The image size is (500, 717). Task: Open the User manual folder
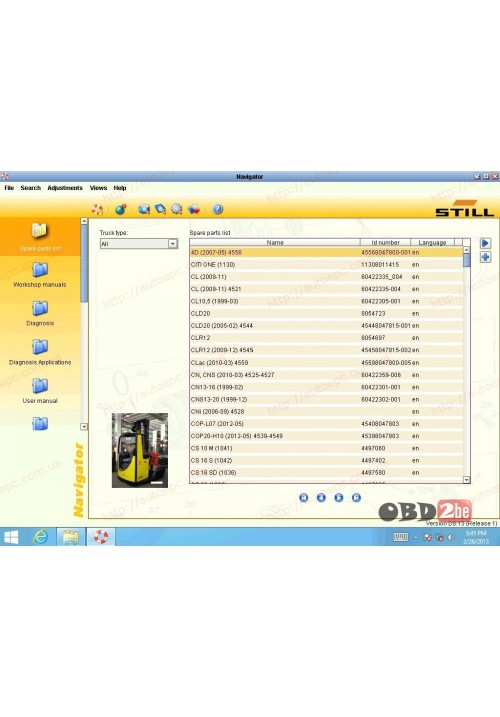click(40, 391)
